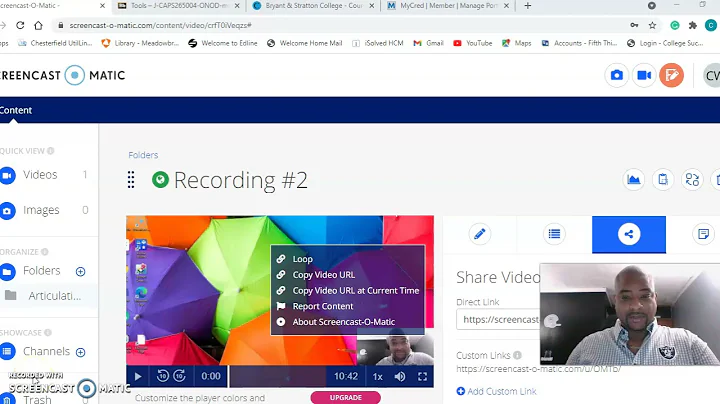Mute the video player volume
This screenshot has width=720, height=404.
(400, 376)
